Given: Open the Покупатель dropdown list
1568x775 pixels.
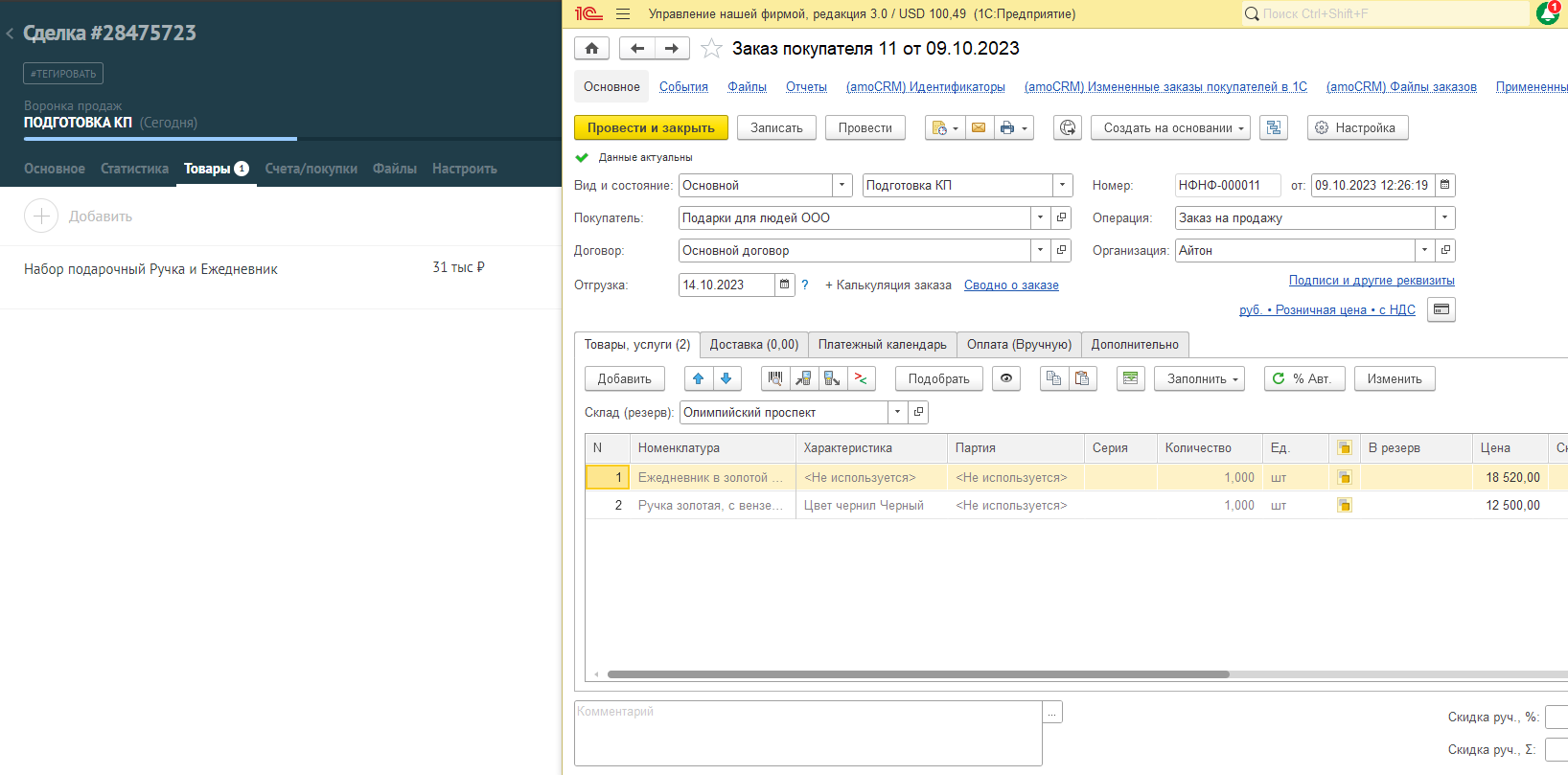Looking at the screenshot, I should pos(1040,217).
